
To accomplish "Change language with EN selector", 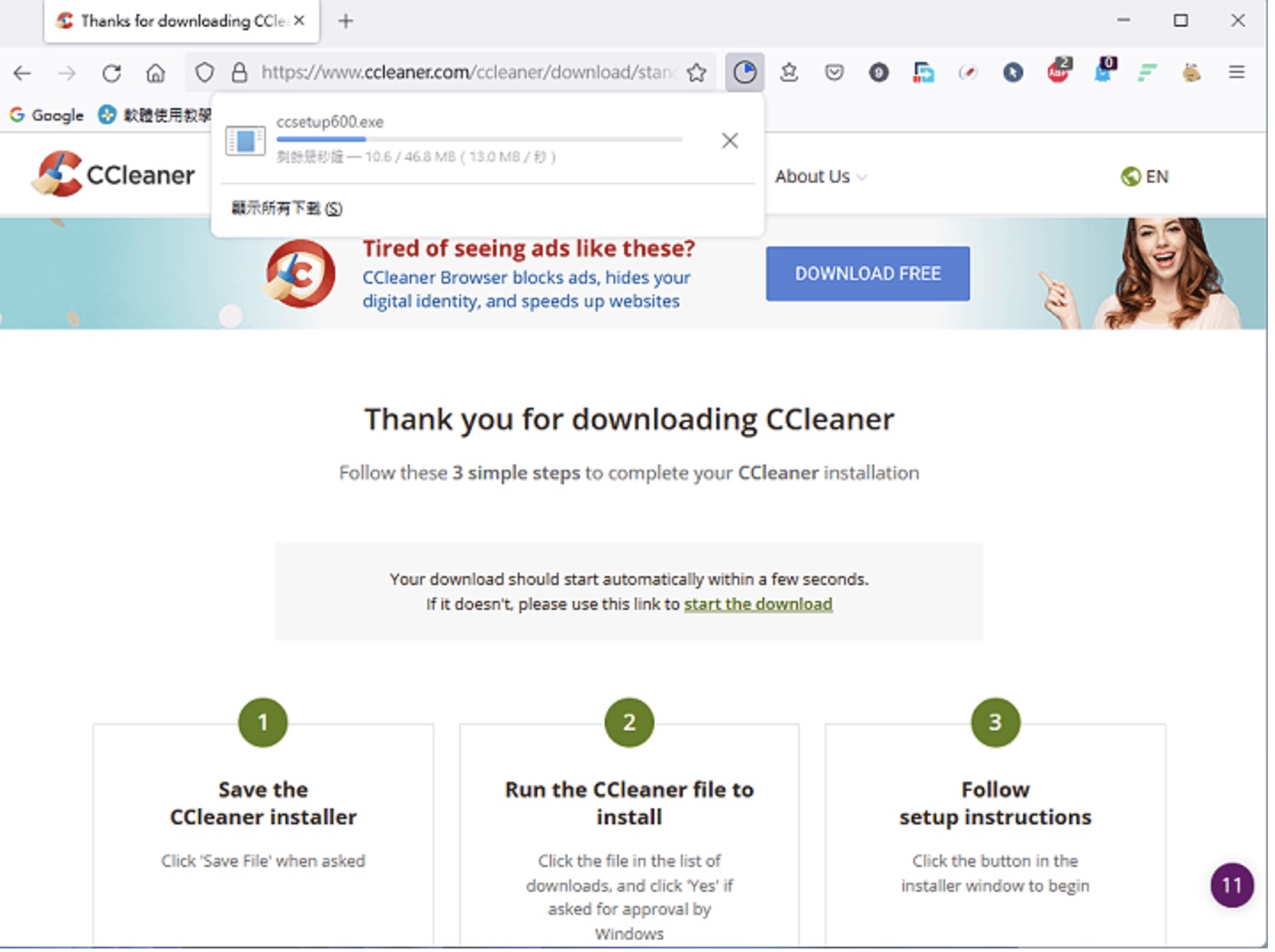I will coord(1145,176).
